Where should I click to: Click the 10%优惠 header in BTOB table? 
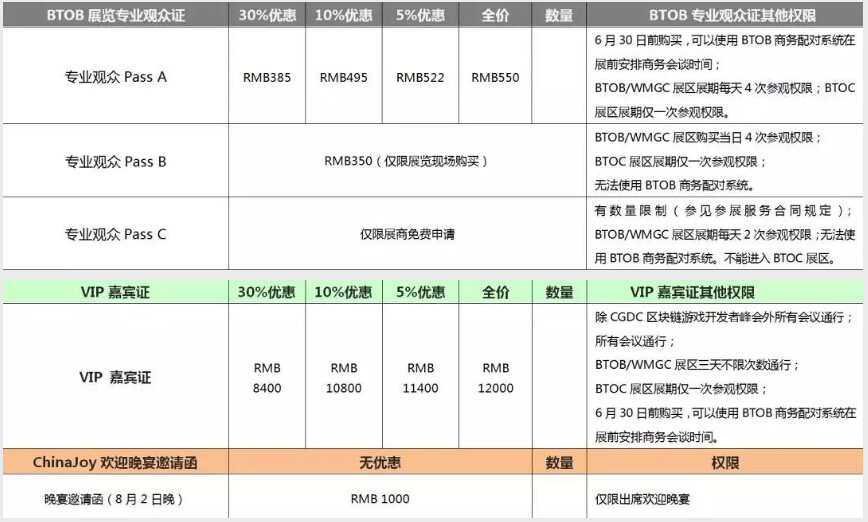(x=343, y=15)
